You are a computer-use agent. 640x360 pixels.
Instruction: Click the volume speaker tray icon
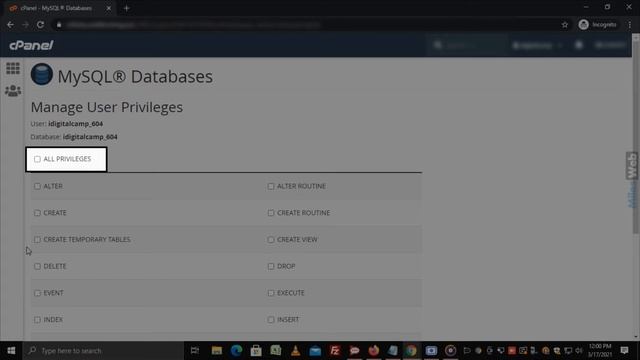(579, 351)
